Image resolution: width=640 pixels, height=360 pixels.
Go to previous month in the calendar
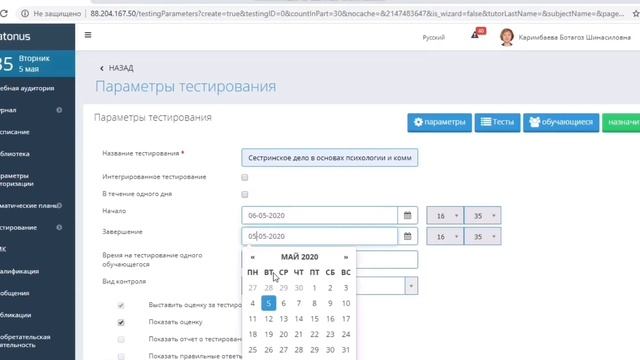click(x=253, y=257)
